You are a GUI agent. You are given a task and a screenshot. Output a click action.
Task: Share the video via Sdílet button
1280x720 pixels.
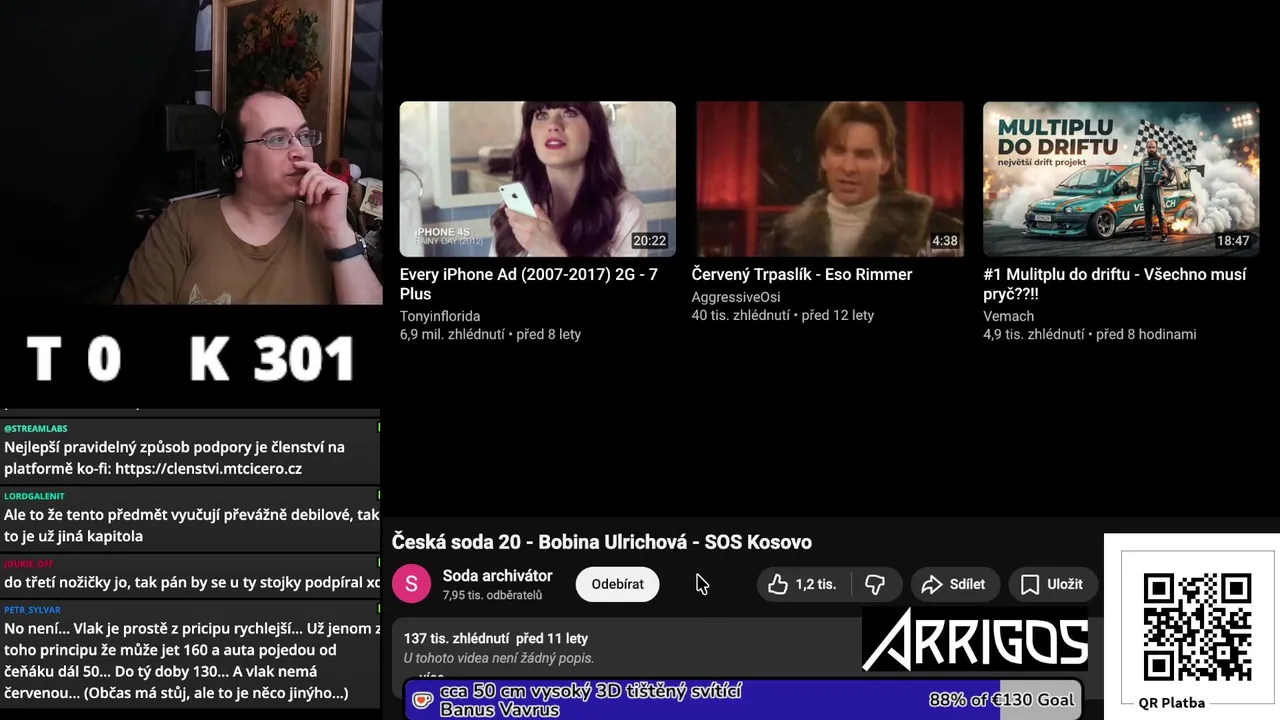953,584
